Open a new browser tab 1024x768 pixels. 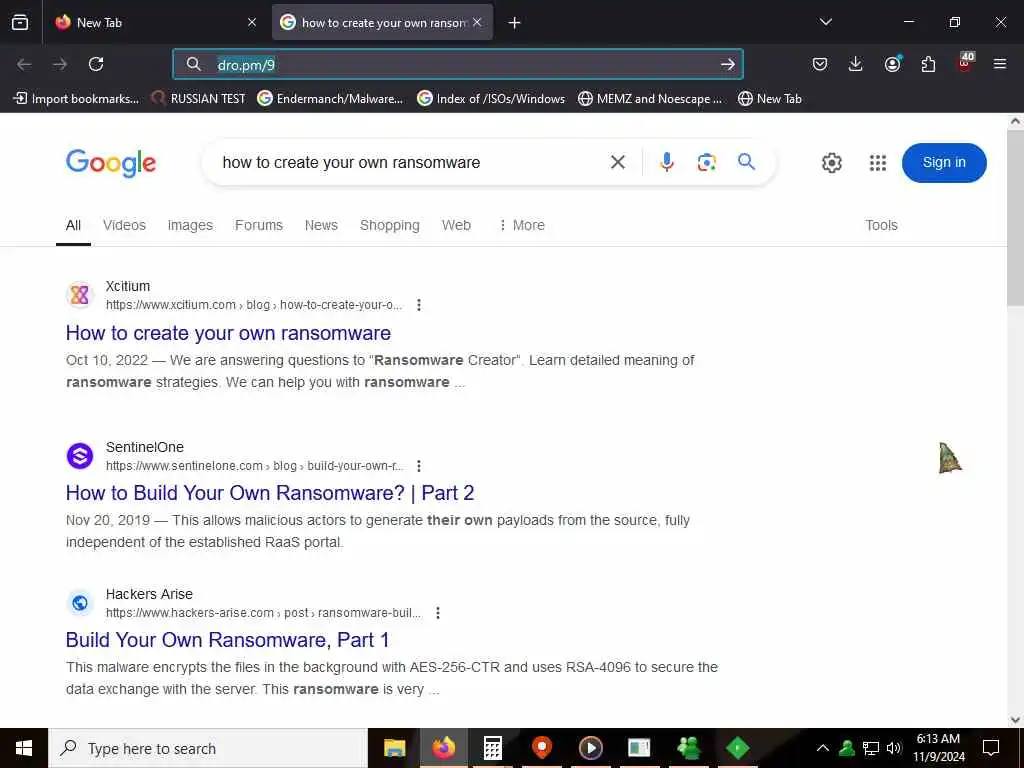pos(515,23)
